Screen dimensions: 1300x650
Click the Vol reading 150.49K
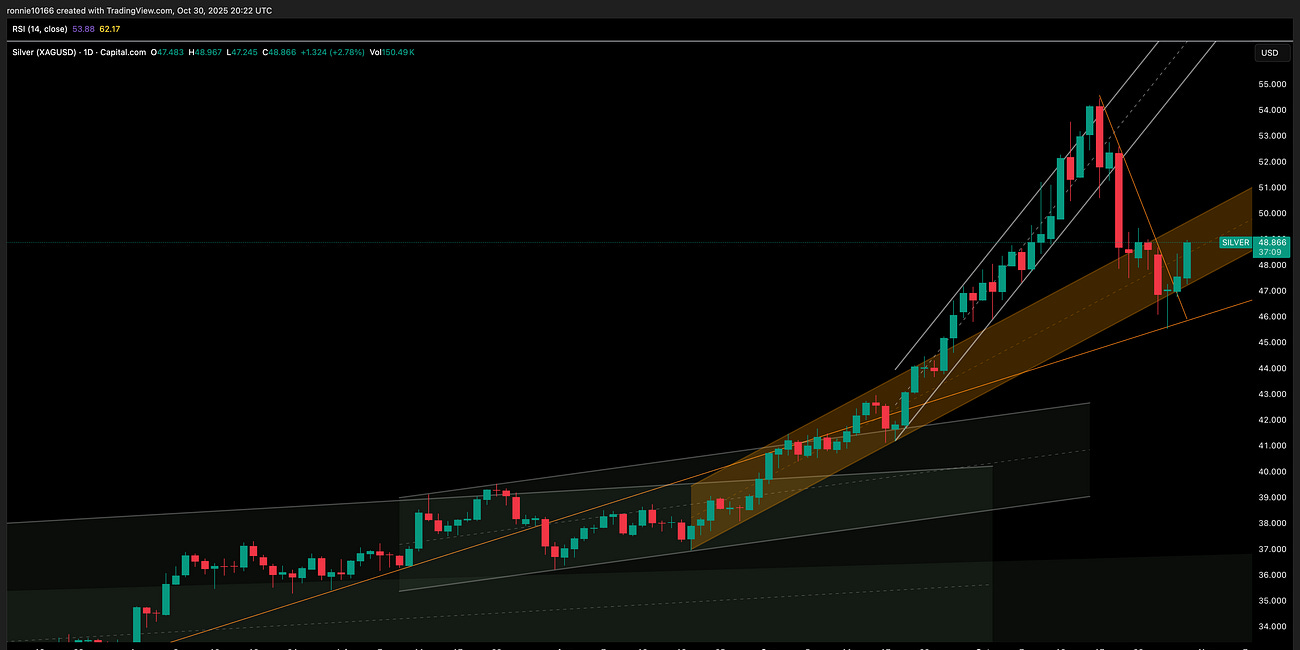pyautogui.click(x=400, y=52)
